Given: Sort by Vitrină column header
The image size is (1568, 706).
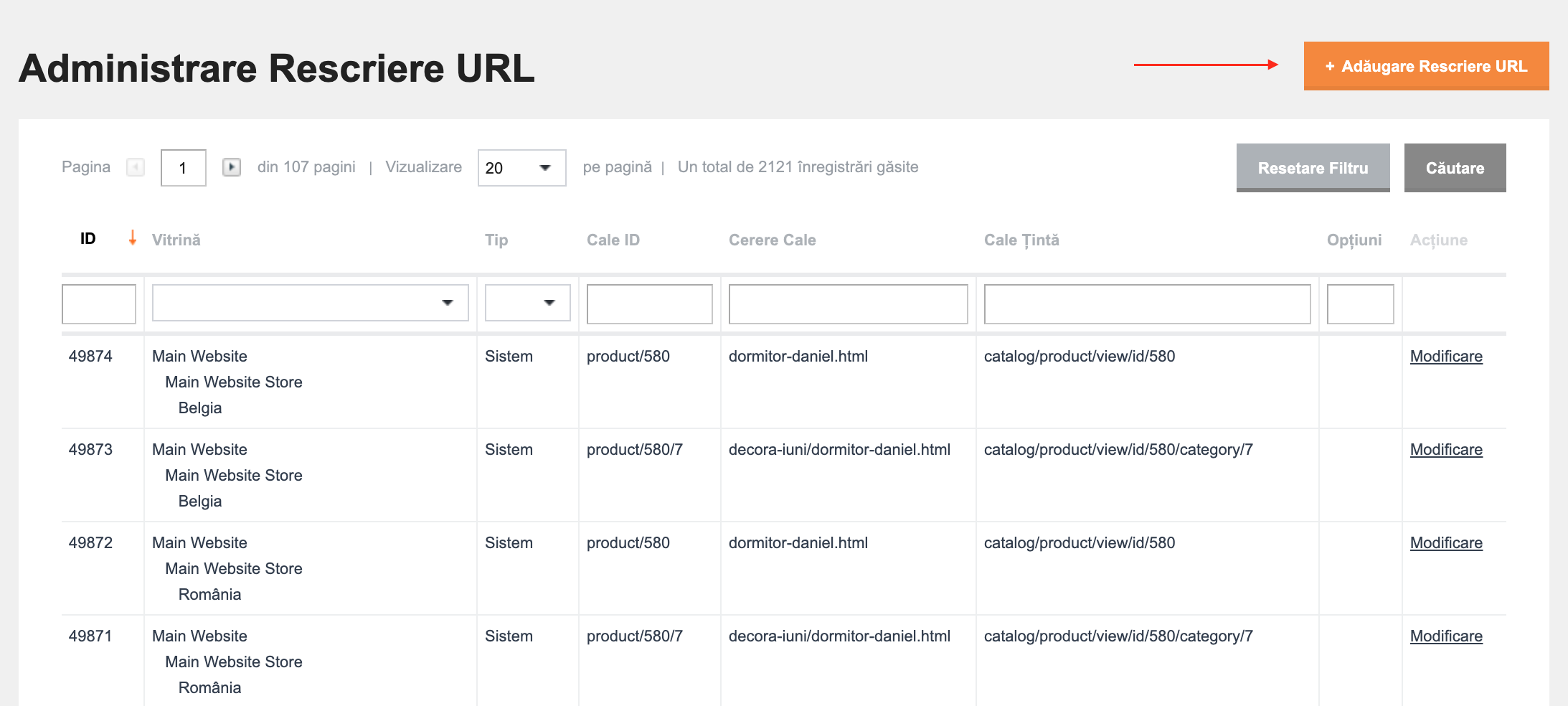Looking at the screenshot, I should pos(176,240).
